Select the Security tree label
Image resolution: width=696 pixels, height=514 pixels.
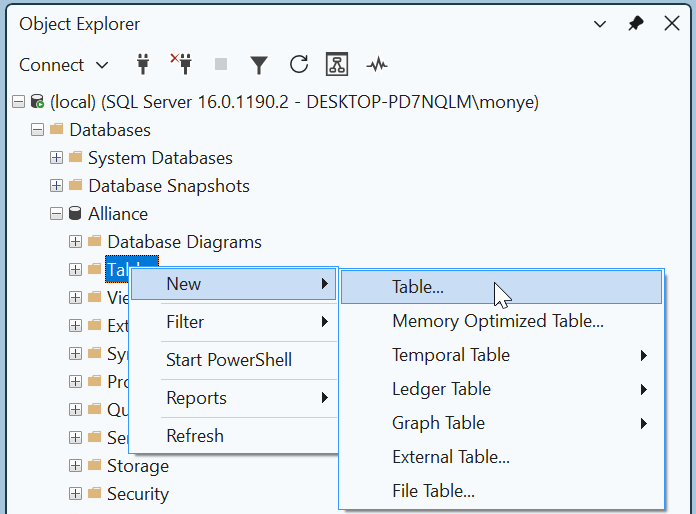point(138,494)
